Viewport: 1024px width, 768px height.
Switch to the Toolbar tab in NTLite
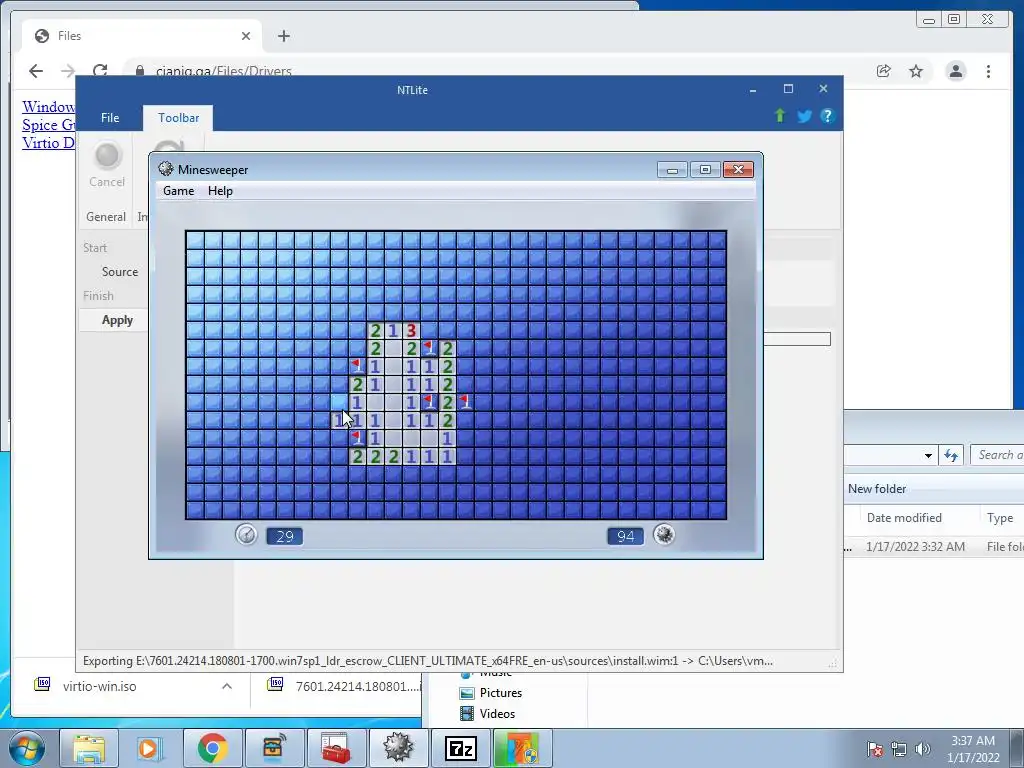pyautogui.click(x=178, y=118)
